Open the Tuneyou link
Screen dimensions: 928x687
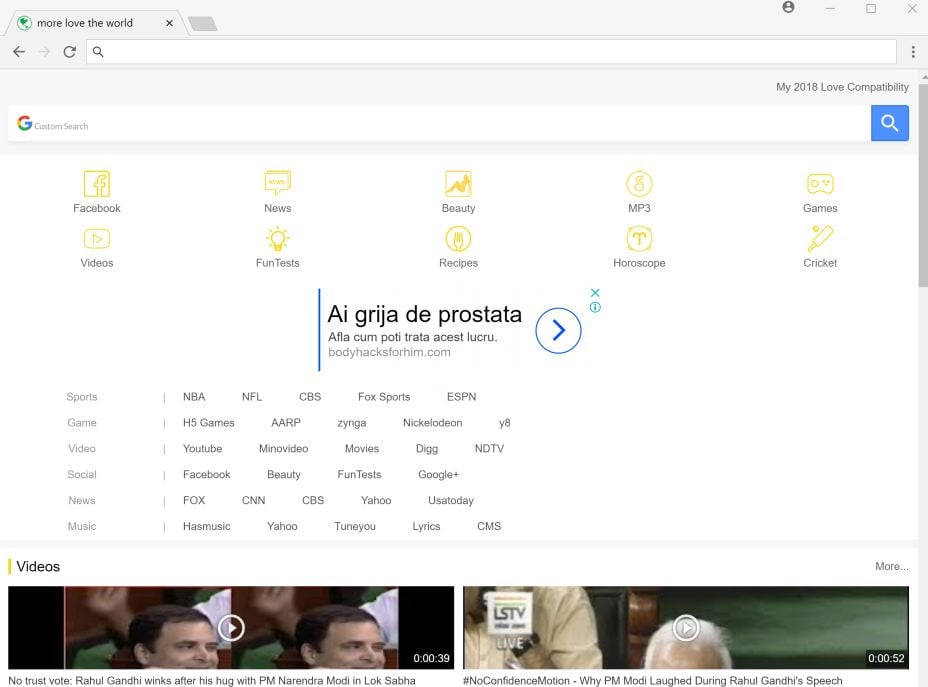355,526
